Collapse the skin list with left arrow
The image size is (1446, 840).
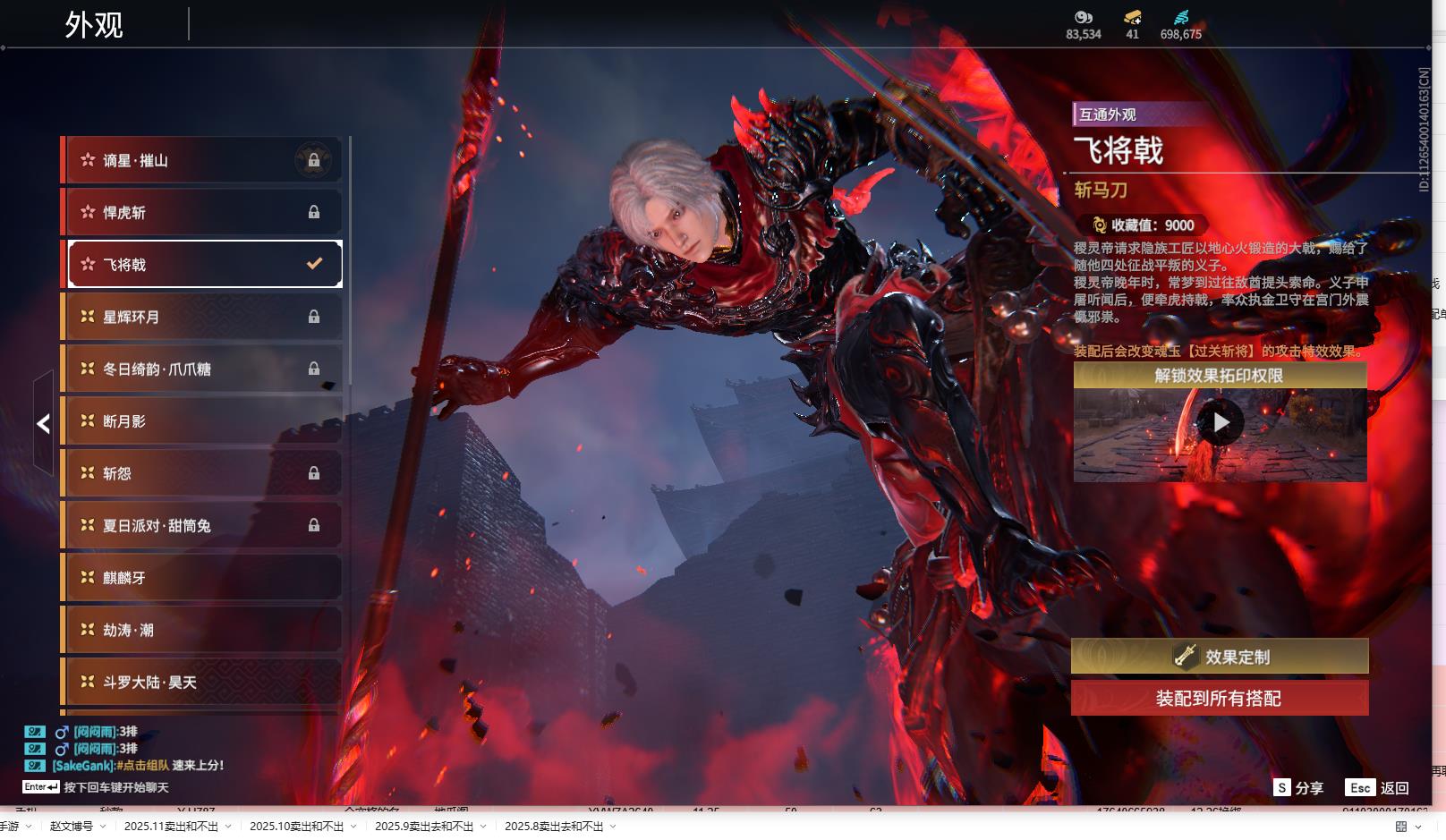43,424
